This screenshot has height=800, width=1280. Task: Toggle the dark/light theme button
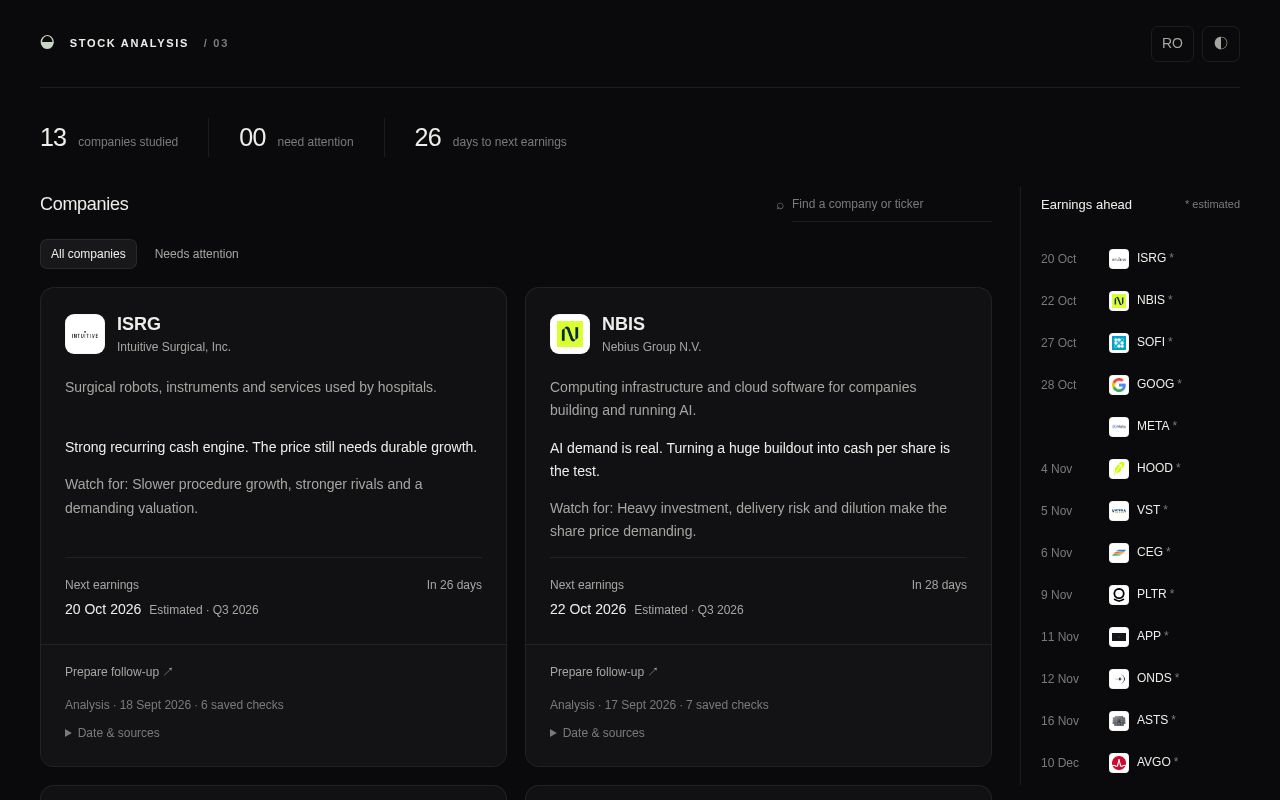[1221, 44]
